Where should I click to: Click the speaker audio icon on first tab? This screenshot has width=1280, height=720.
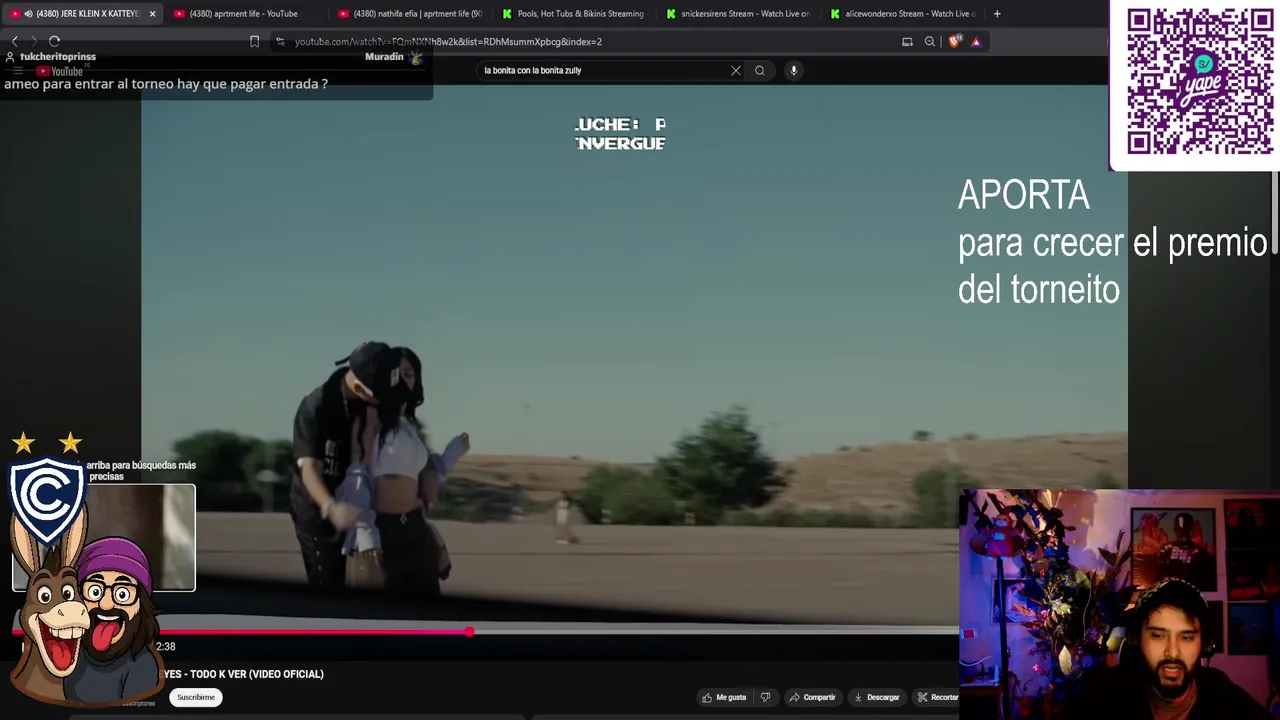coord(27,14)
